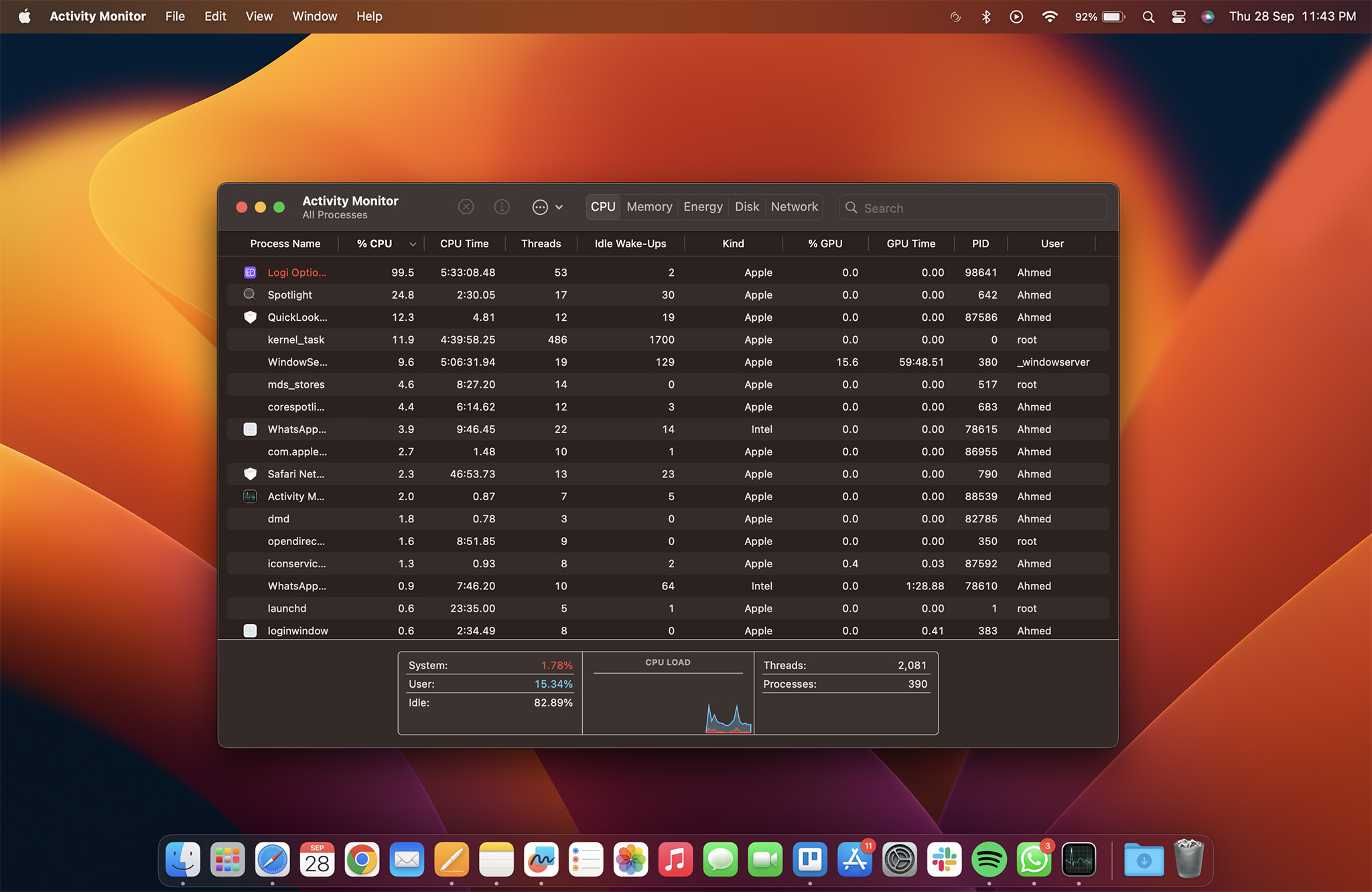Open the filter/view options dropdown
Viewport: 1372px width, 892px height.
545,207
